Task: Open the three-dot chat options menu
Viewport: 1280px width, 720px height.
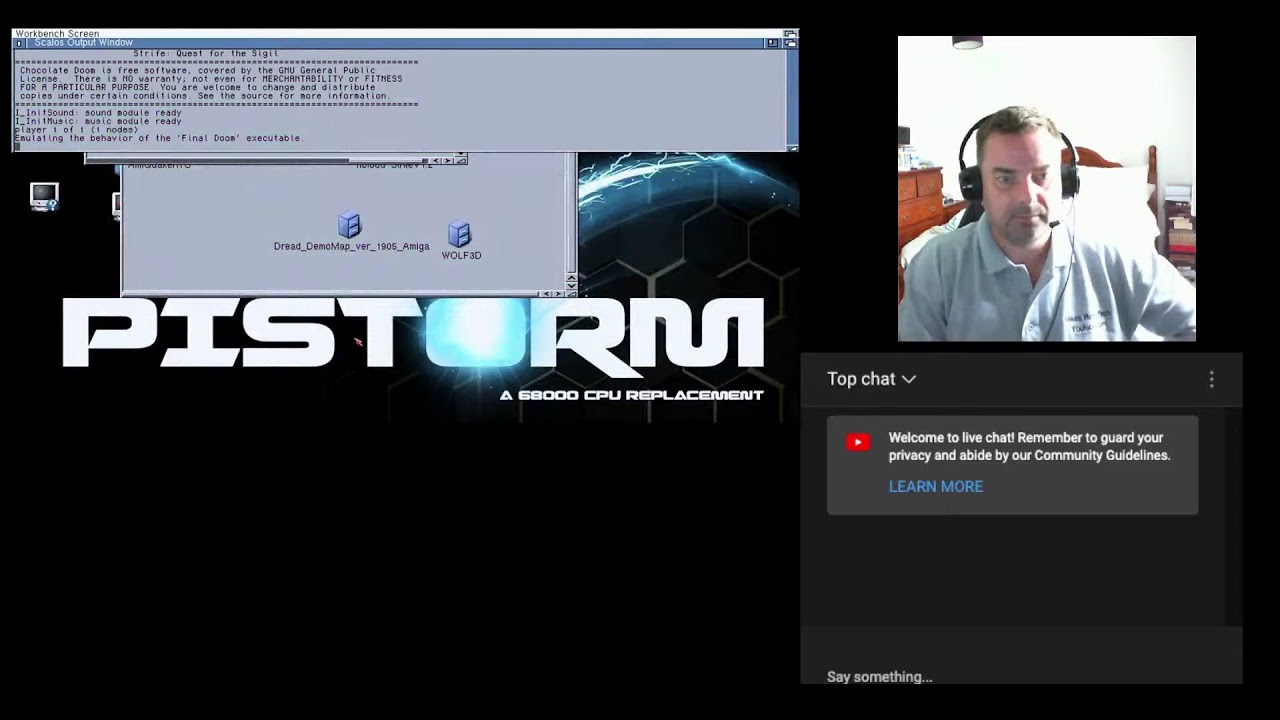Action: [x=1211, y=379]
